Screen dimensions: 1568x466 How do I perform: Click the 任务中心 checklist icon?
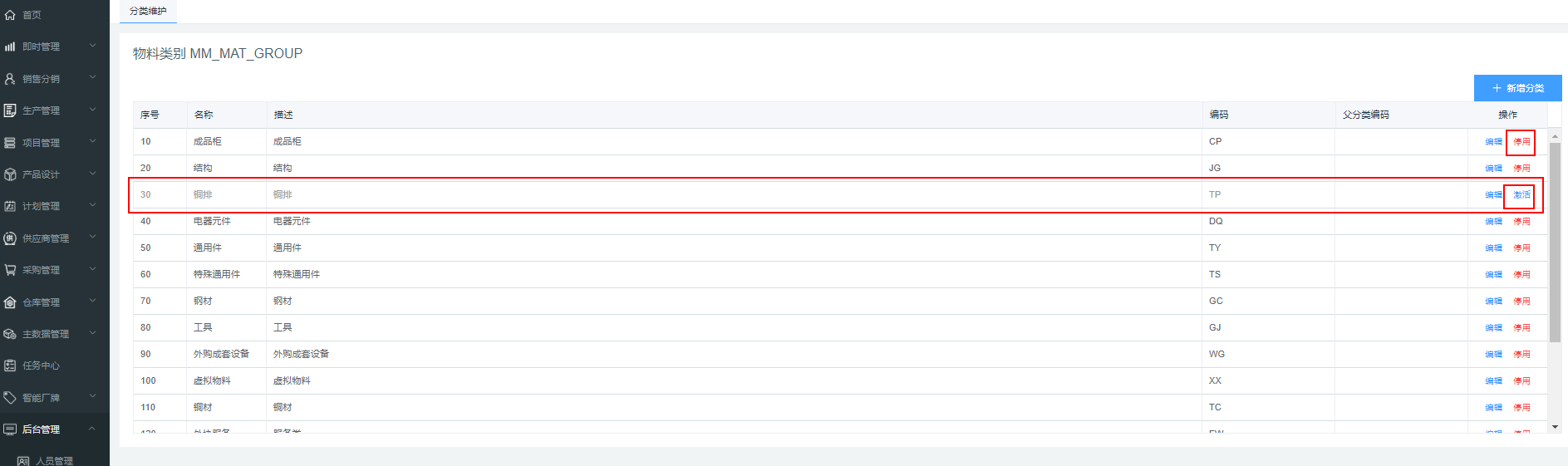10,365
